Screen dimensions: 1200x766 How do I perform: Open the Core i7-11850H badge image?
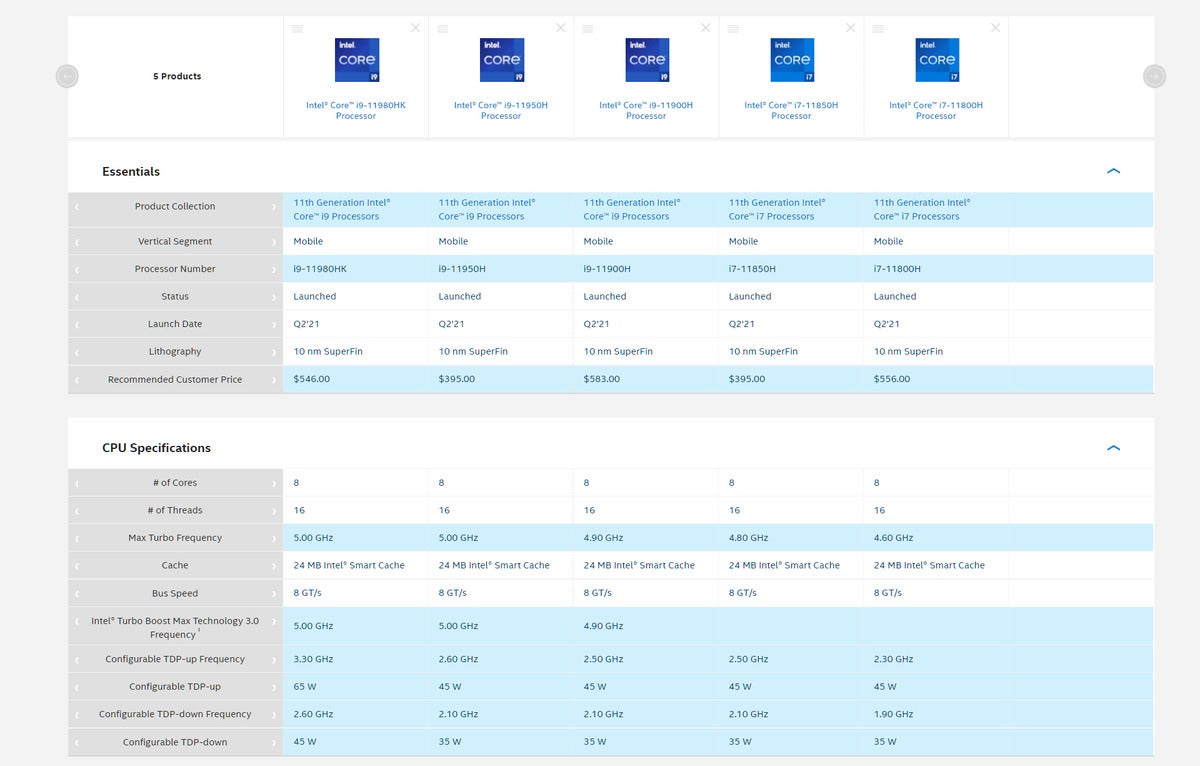(x=791, y=60)
